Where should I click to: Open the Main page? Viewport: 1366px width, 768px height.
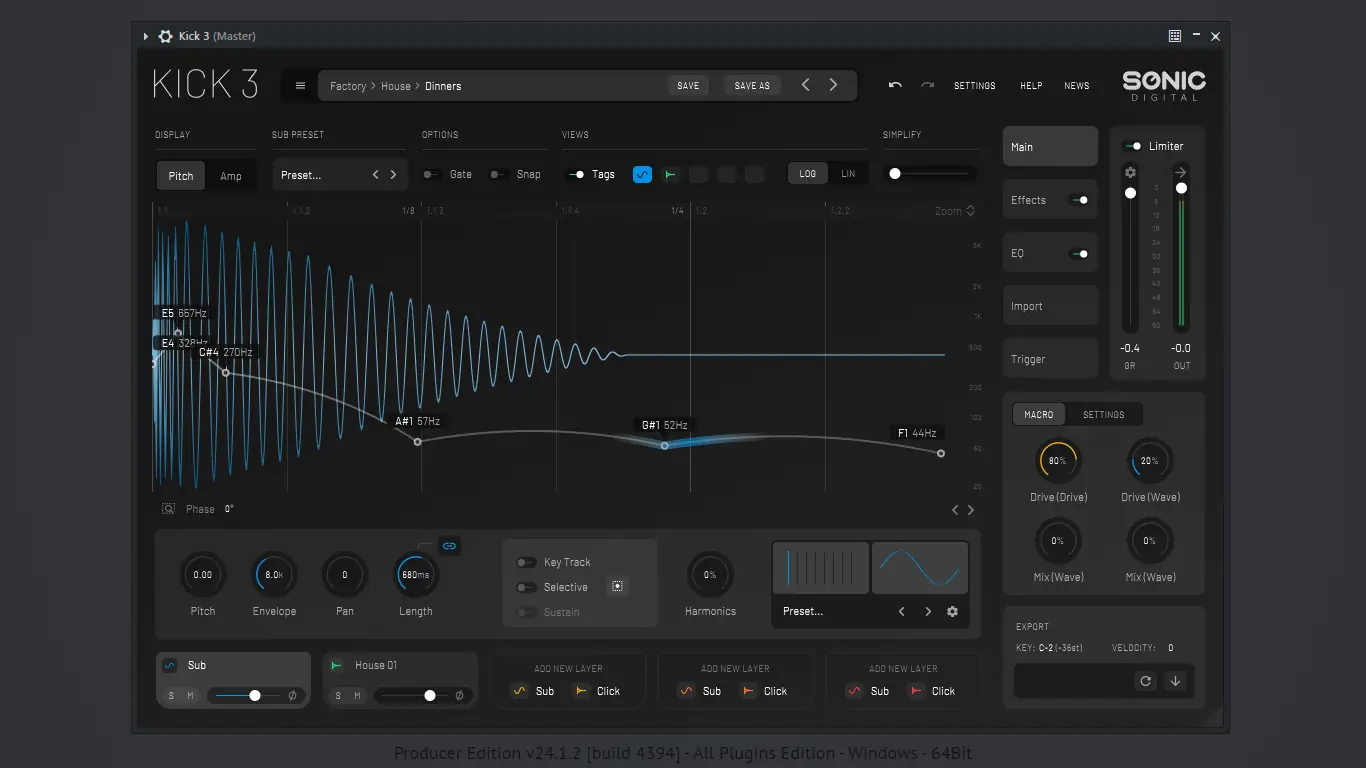point(1050,147)
